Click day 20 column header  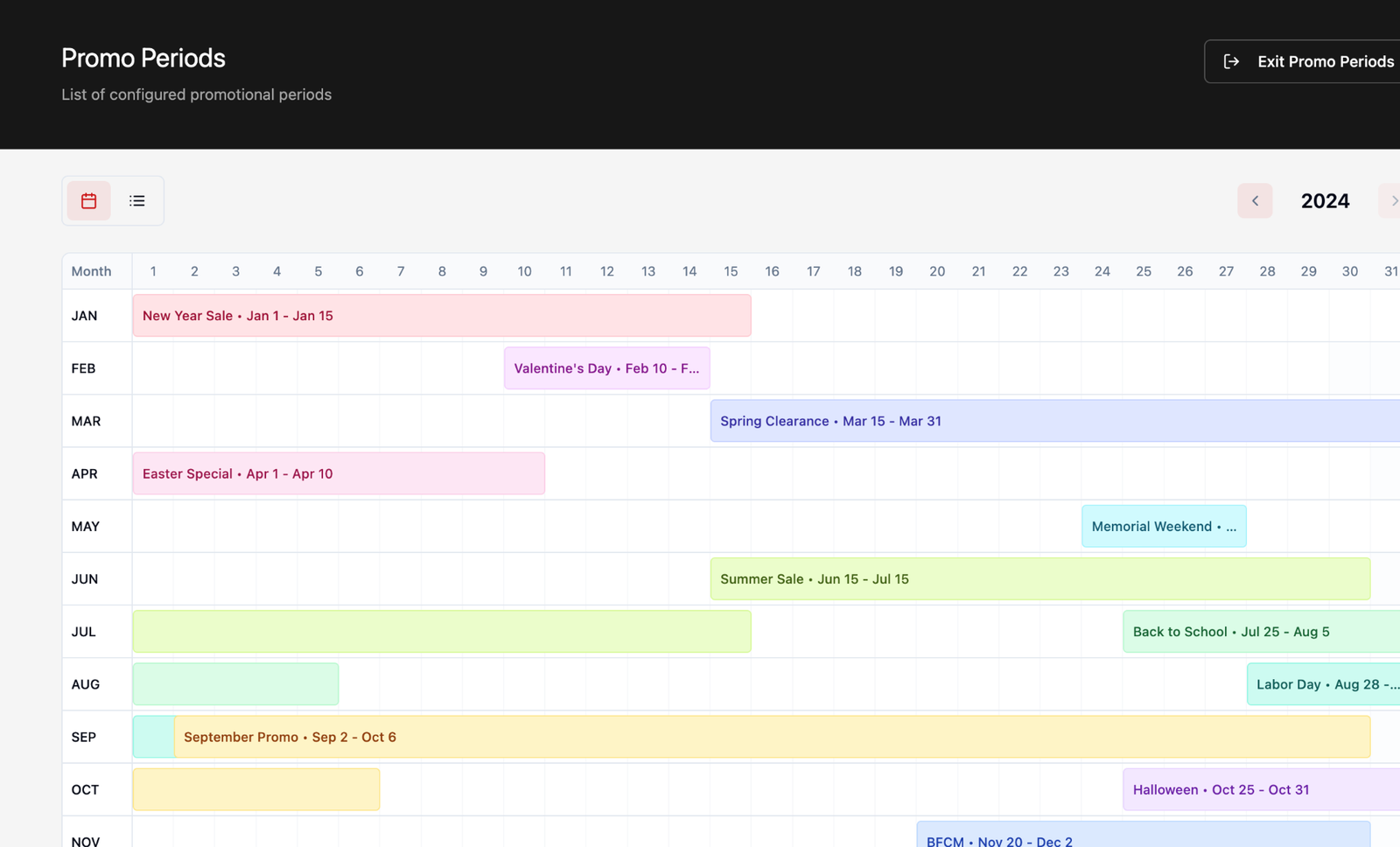click(x=937, y=271)
